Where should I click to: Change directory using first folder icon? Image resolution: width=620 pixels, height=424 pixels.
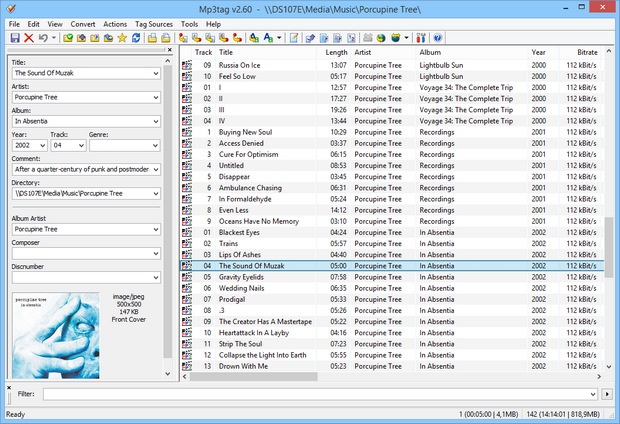68,38
